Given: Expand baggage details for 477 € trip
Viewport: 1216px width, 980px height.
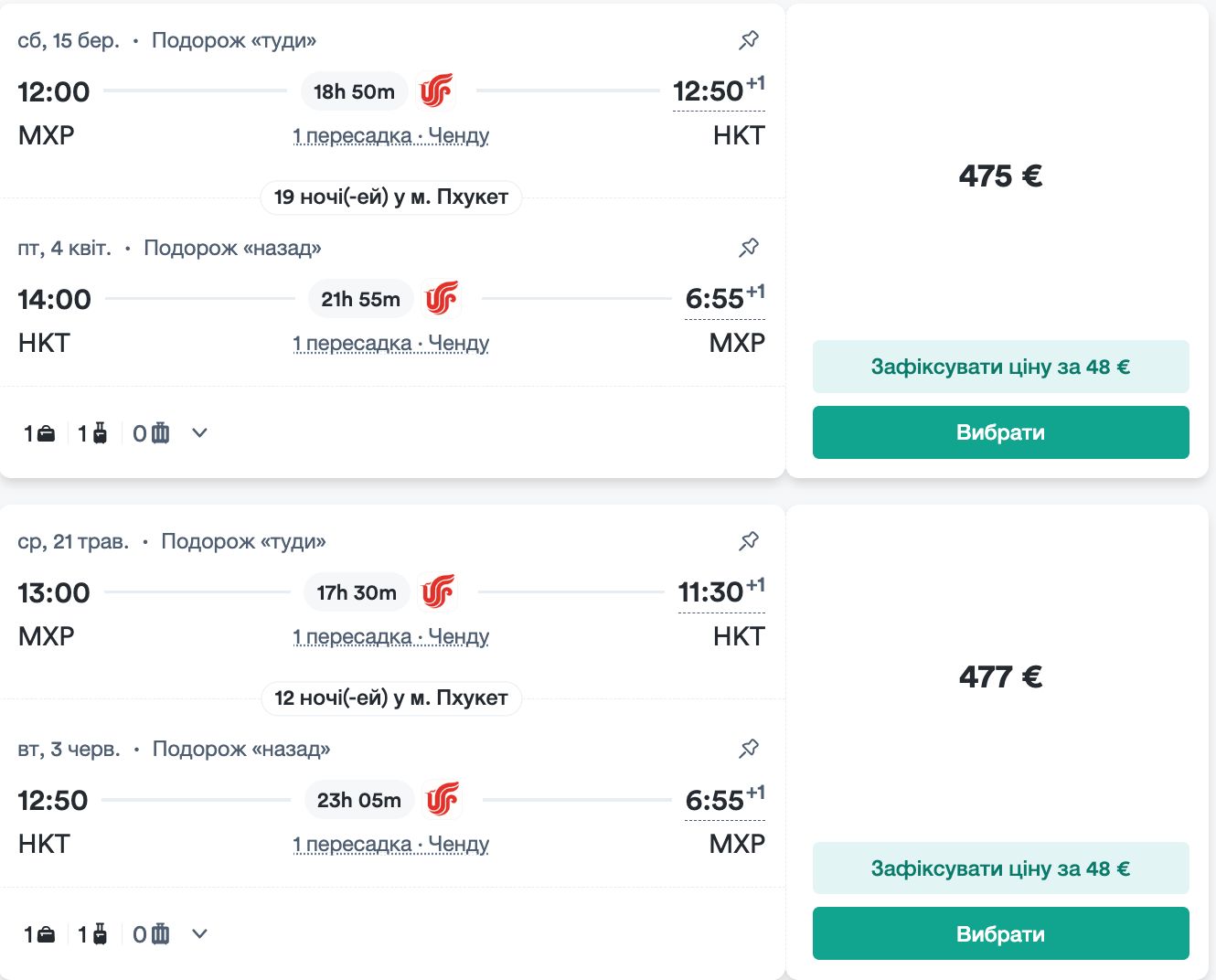Looking at the screenshot, I should pyautogui.click(x=200, y=934).
